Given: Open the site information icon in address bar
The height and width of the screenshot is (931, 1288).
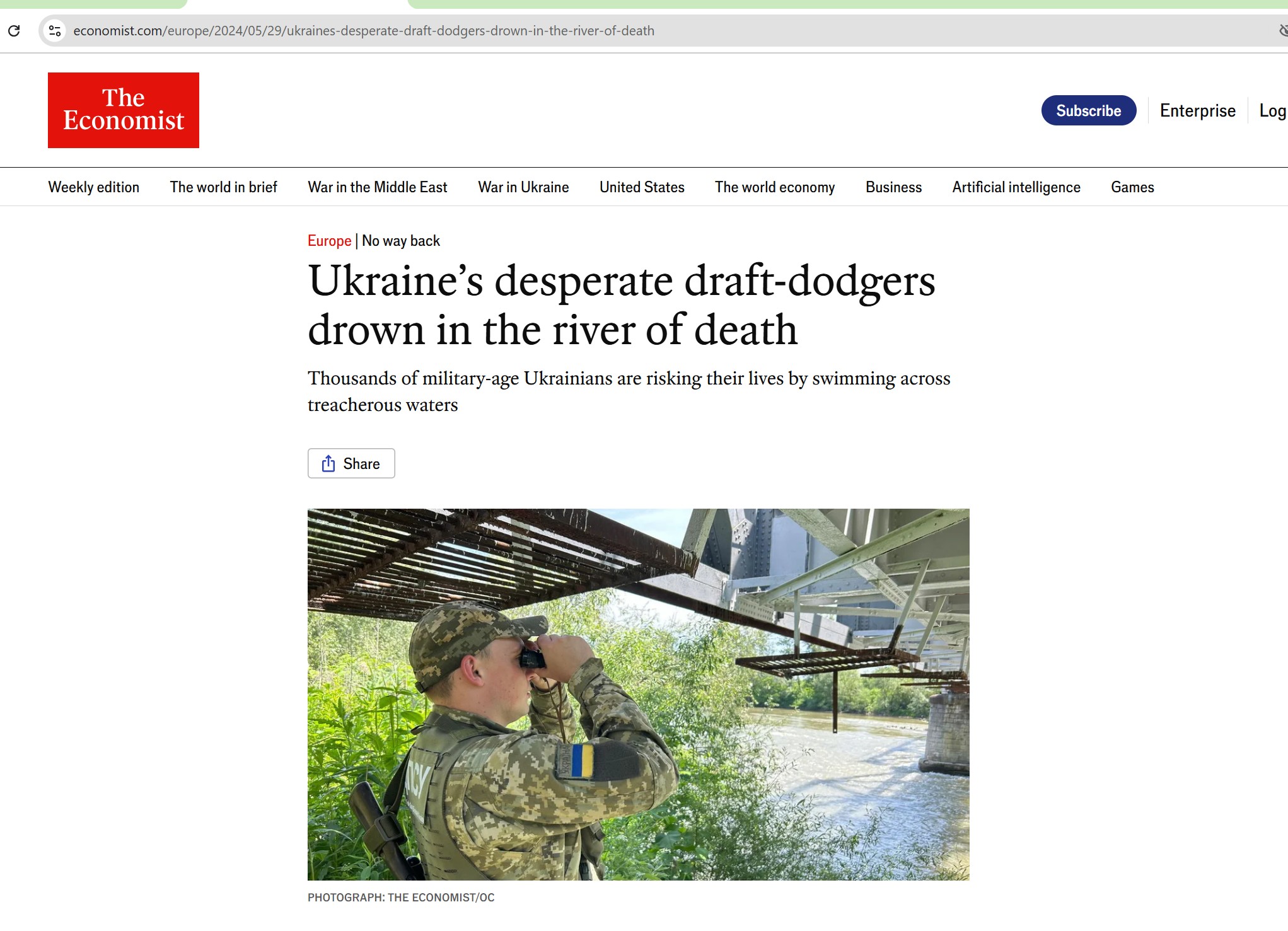Looking at the screenshot, I should [55, 30].
